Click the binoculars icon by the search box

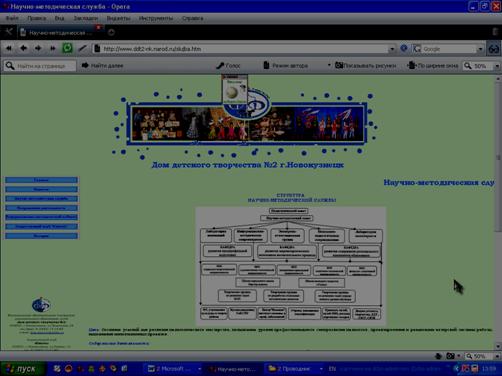click(493, 49)
